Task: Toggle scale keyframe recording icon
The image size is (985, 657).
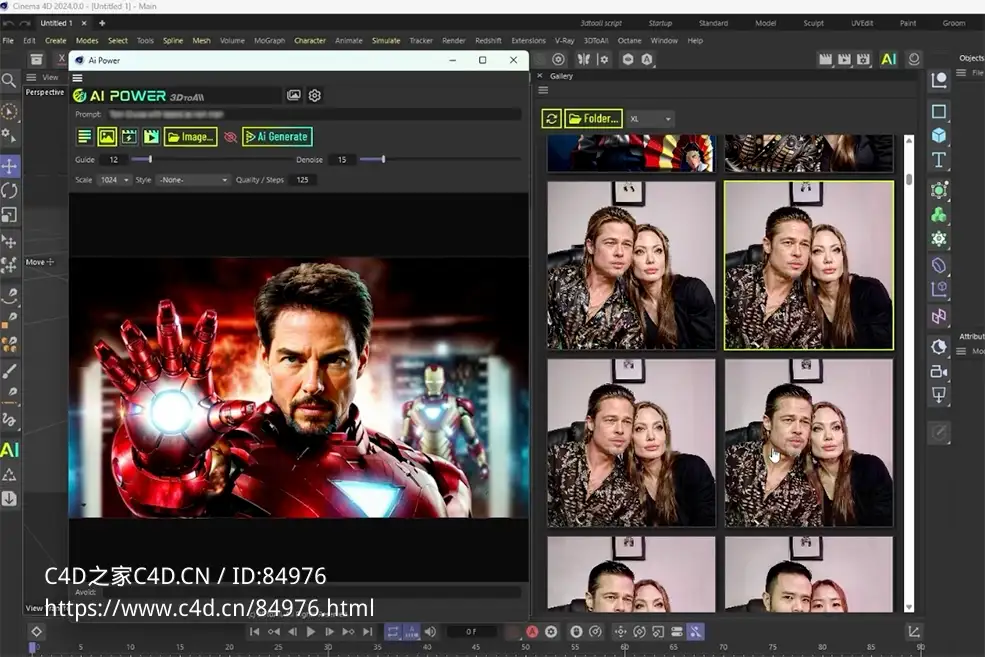Action: click(658, 632)
